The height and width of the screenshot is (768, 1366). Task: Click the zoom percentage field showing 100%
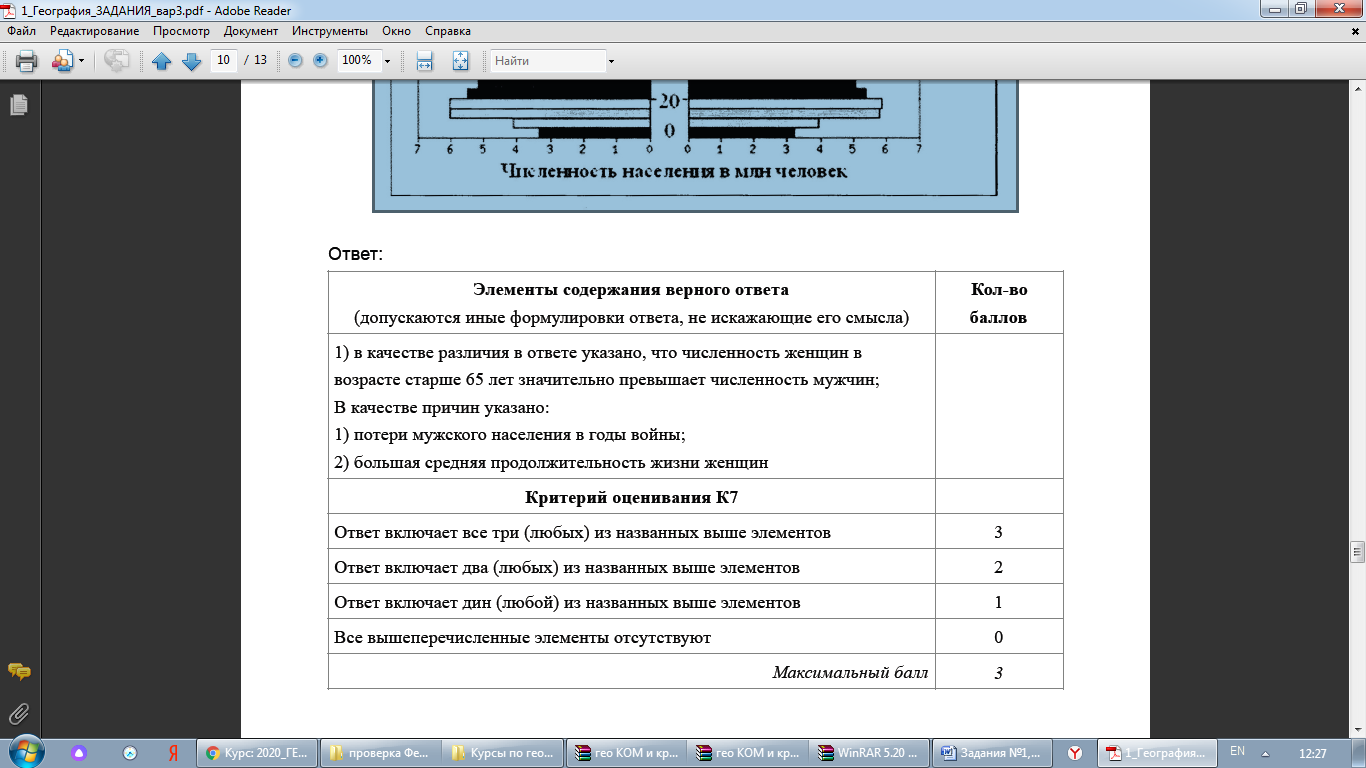[x=358, y=60]
